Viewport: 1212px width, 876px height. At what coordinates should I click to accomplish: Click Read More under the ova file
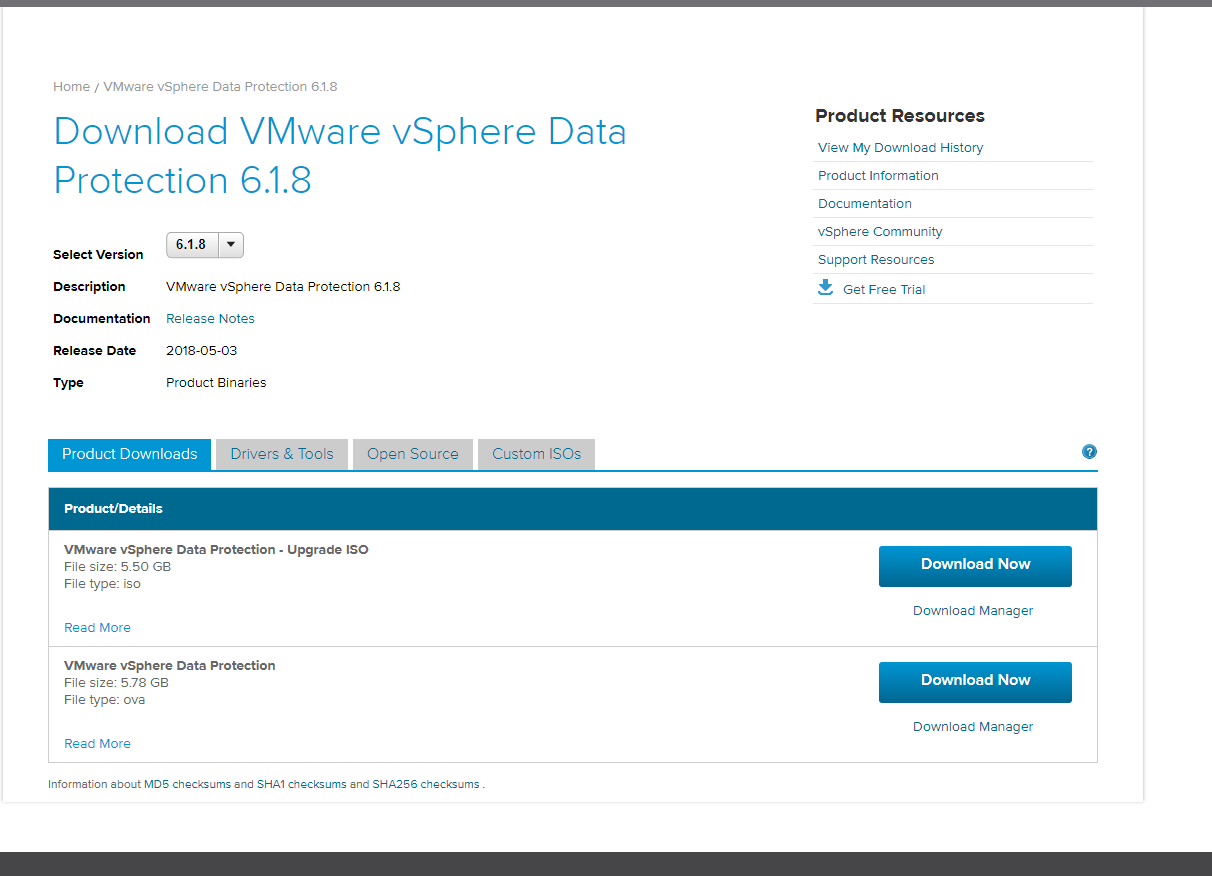tap(97, 744)
